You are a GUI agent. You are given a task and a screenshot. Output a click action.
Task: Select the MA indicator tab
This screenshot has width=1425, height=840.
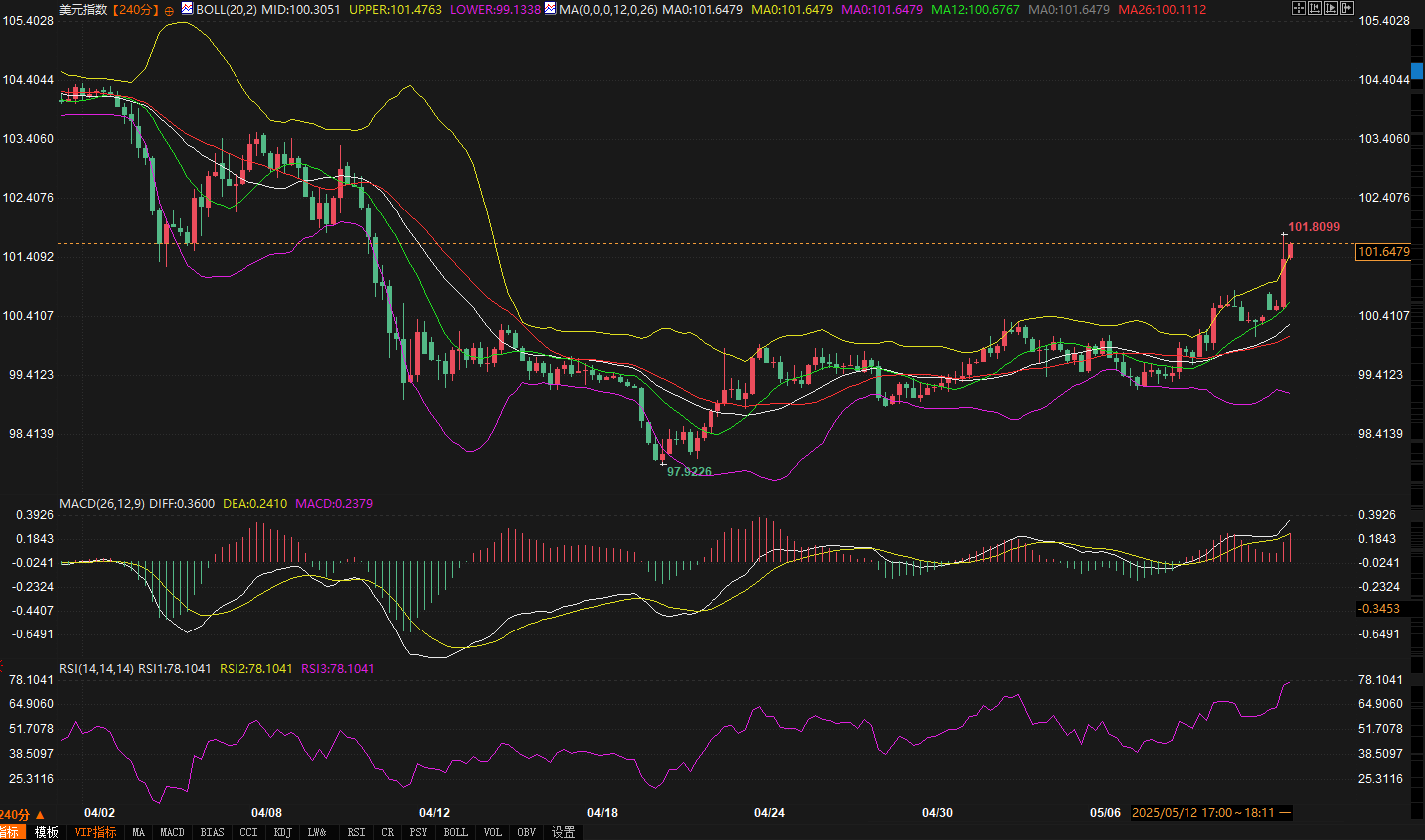[x=138, y=832]
